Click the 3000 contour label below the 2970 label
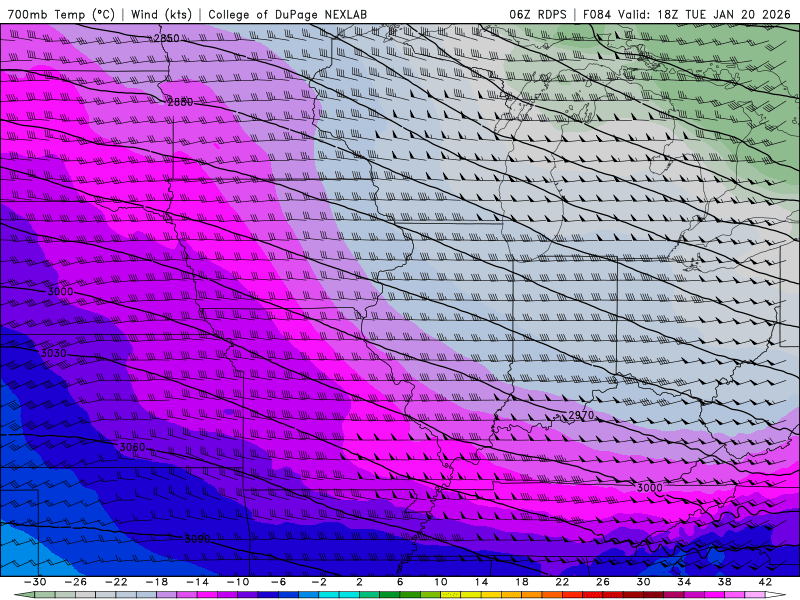 click(649, 488)
